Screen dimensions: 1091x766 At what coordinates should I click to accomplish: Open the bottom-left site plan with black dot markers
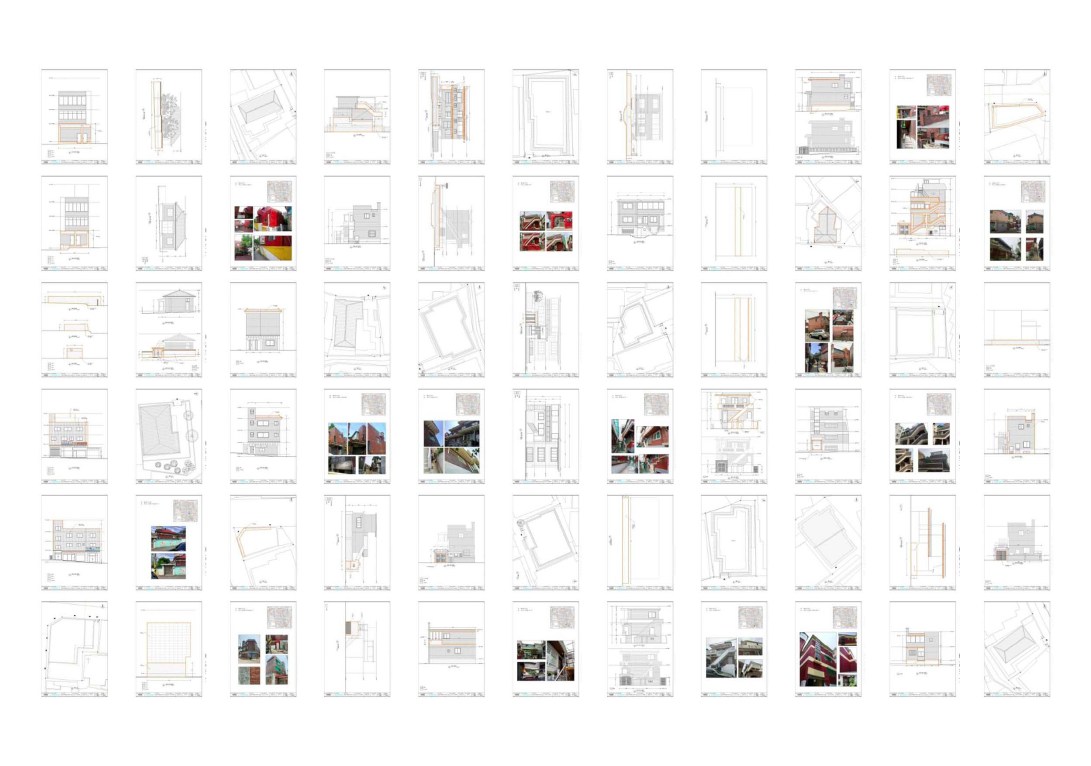(74, 649)
